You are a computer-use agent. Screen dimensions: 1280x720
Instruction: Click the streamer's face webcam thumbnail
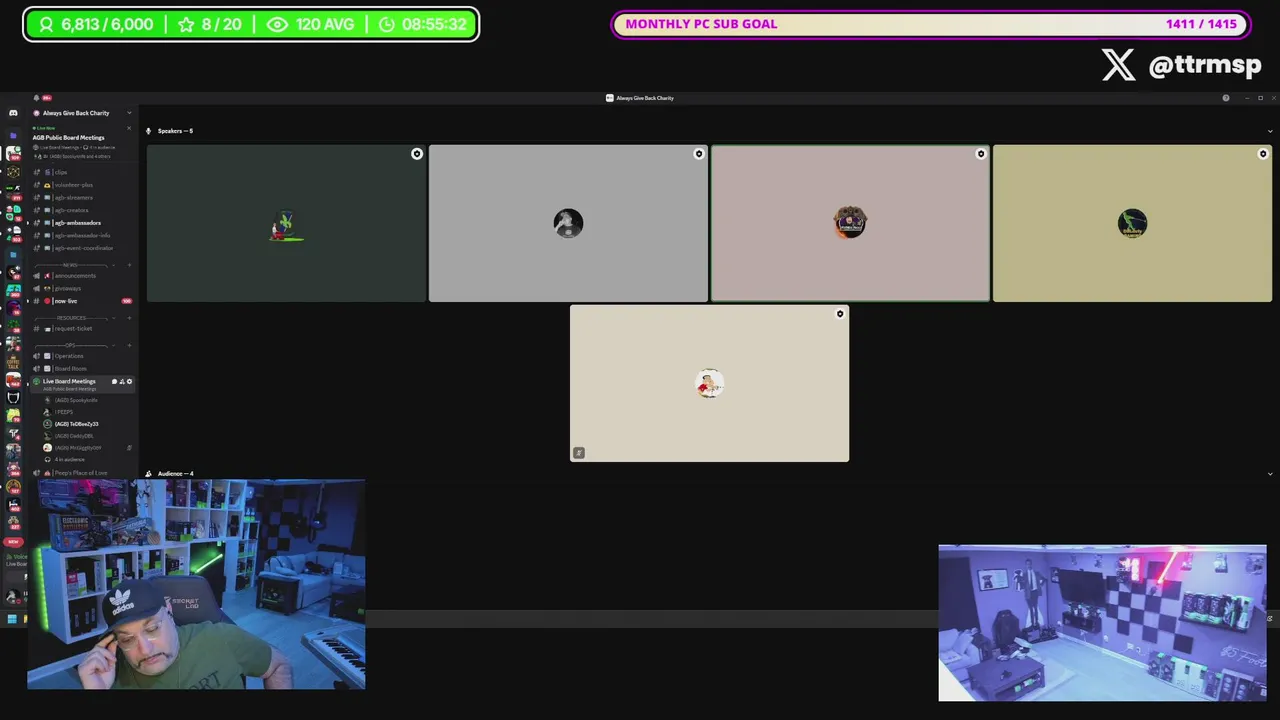pos(196,584)
